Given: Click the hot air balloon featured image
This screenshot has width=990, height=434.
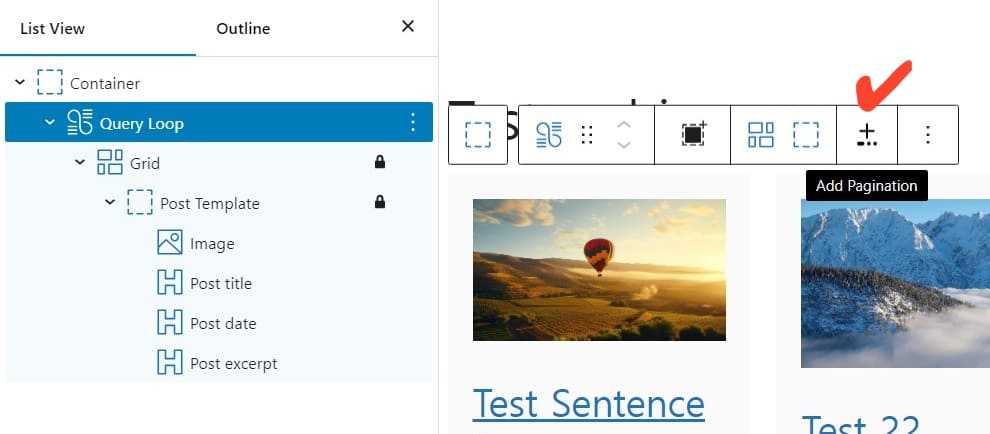Looking at the screenshot, I should click(x=599, y=269).
